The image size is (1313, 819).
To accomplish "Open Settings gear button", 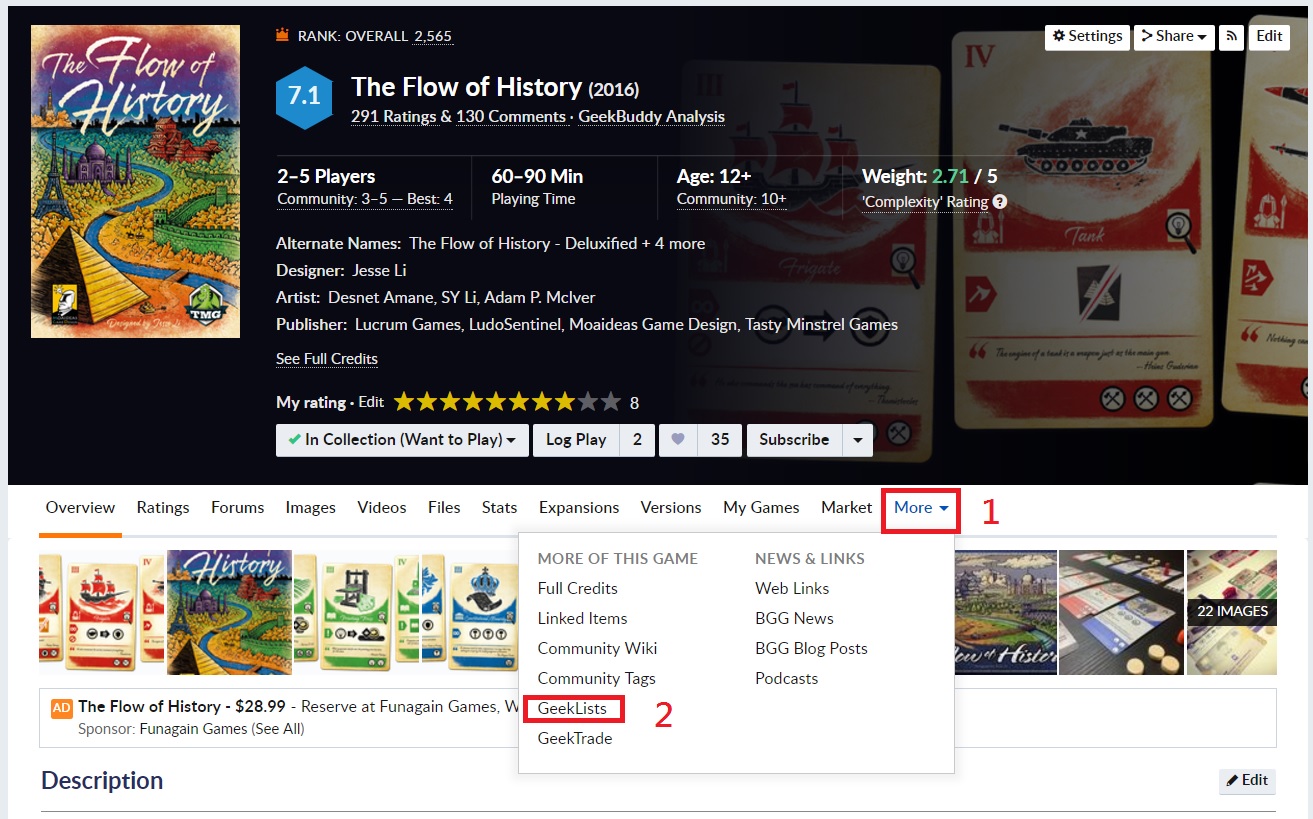I will (x=1088, y=36).
